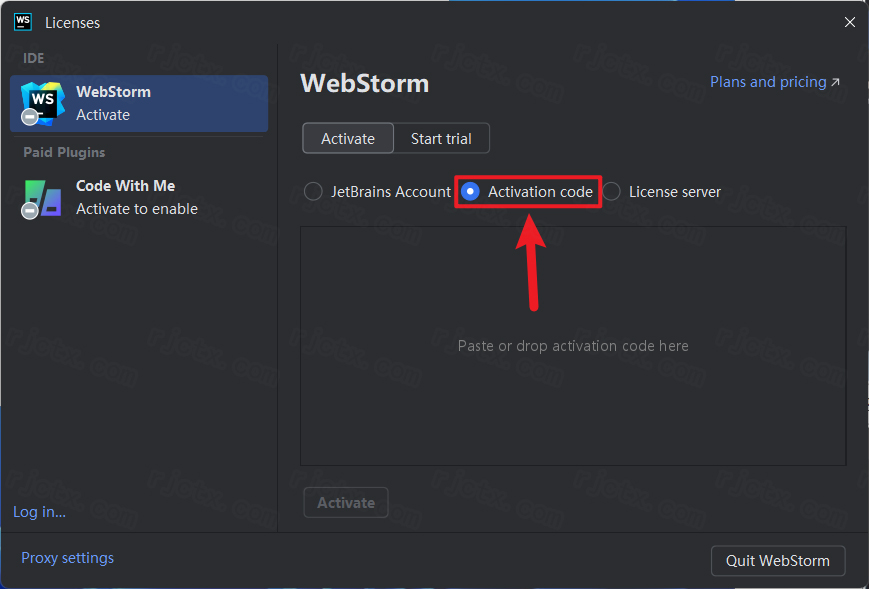This screenshot has width=869, height=589.
Task: Click the Quit WebStorm button
Action: pos(778,561)
